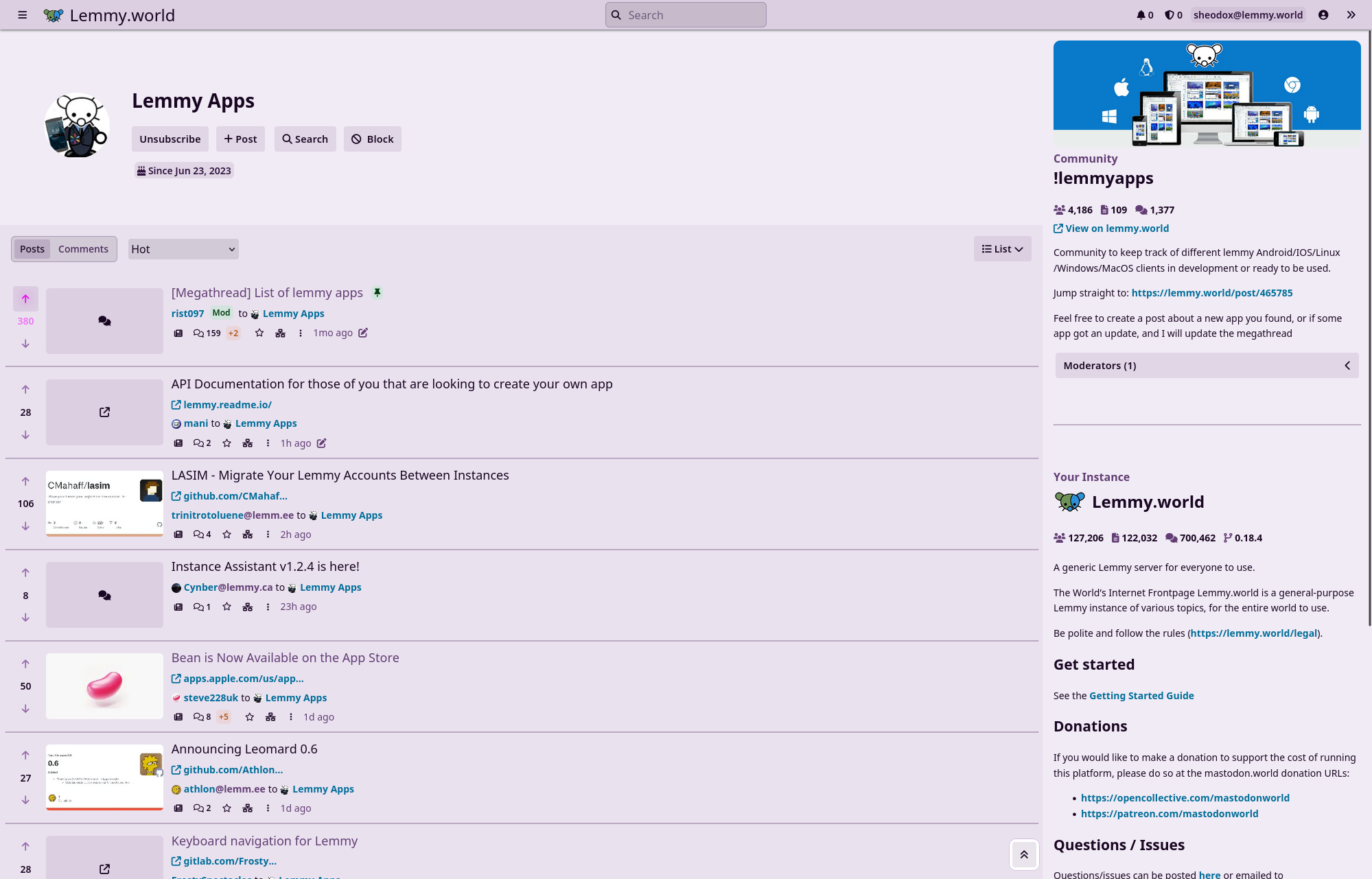
Task: Star the Bean App Store post
Action: pos(250,717)
